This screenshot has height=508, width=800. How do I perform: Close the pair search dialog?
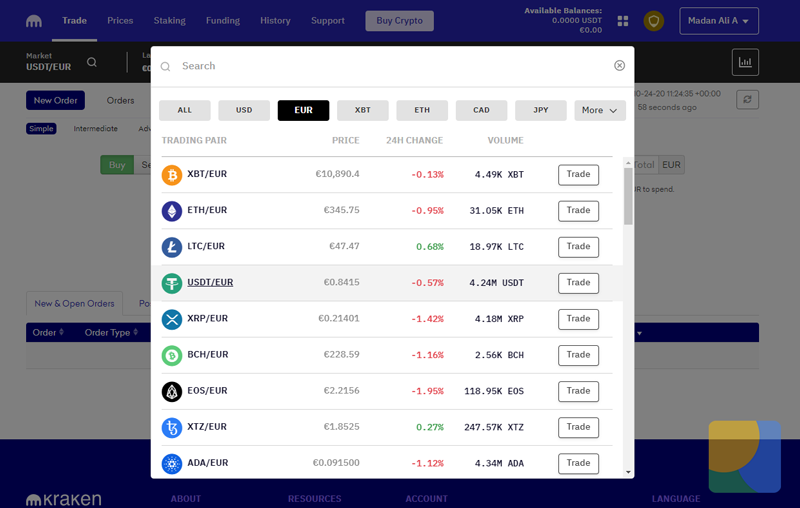click(619, 65)
